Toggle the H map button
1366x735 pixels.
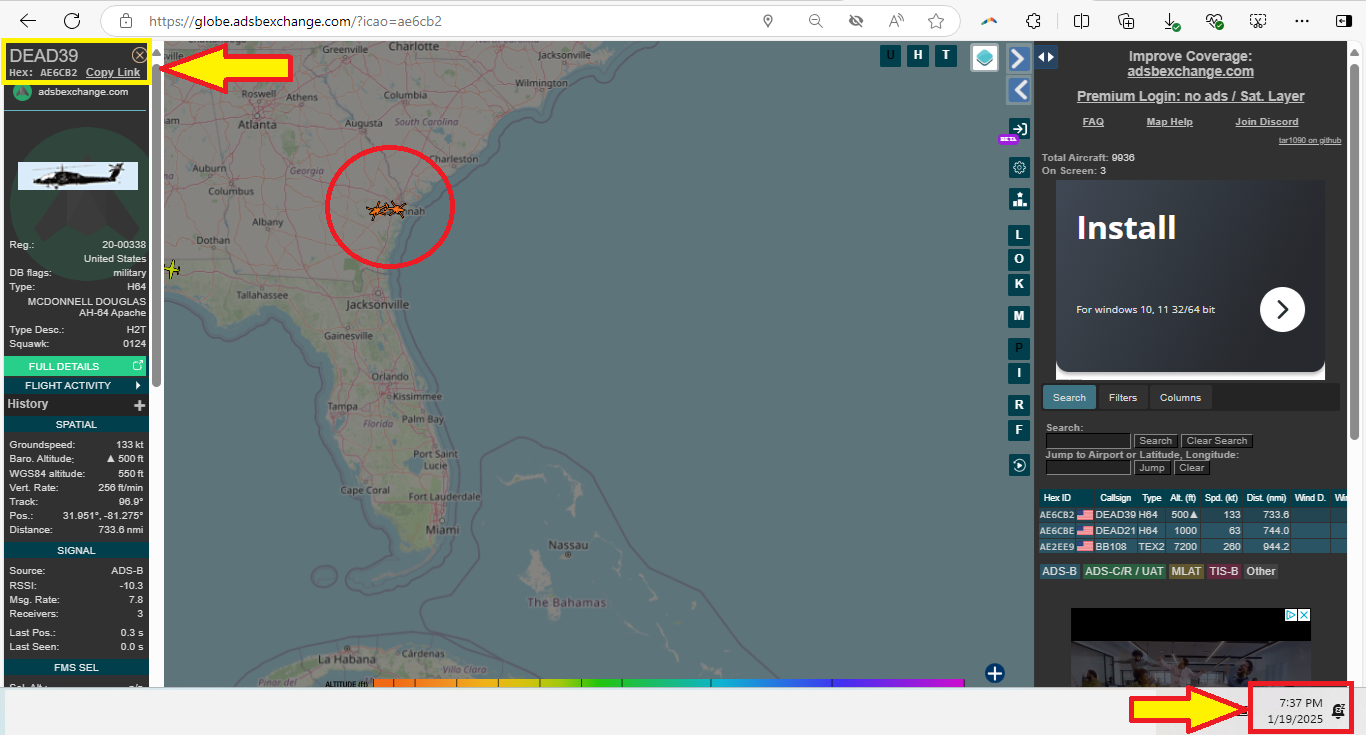click(x=918, y=55)
